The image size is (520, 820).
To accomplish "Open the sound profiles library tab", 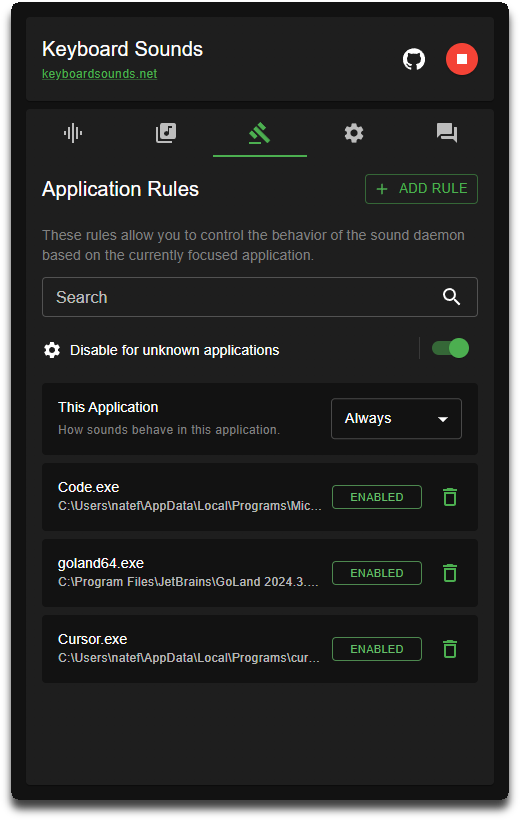I will click(x=166, y=133).
